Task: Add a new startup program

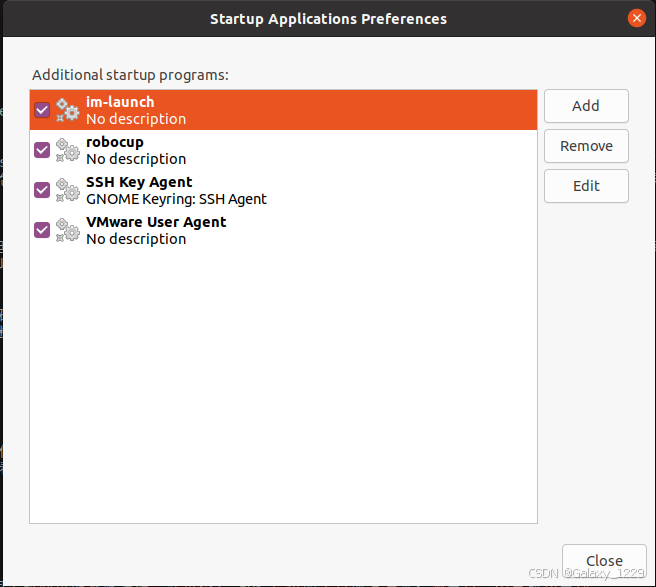Action: [x=586, y=106]
